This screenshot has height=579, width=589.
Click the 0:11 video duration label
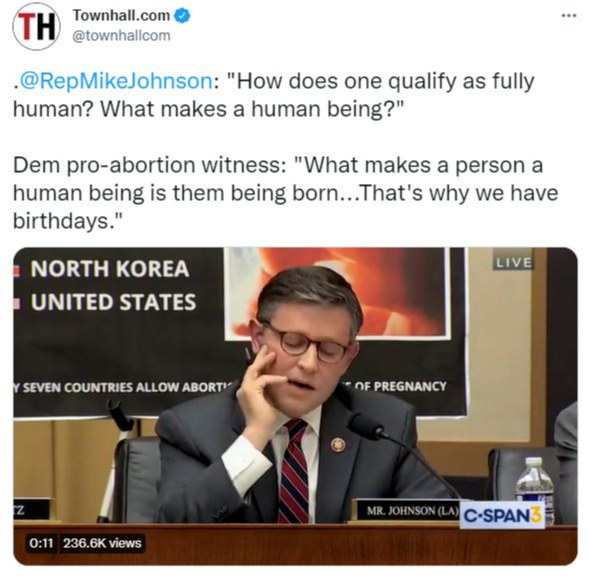41,543
